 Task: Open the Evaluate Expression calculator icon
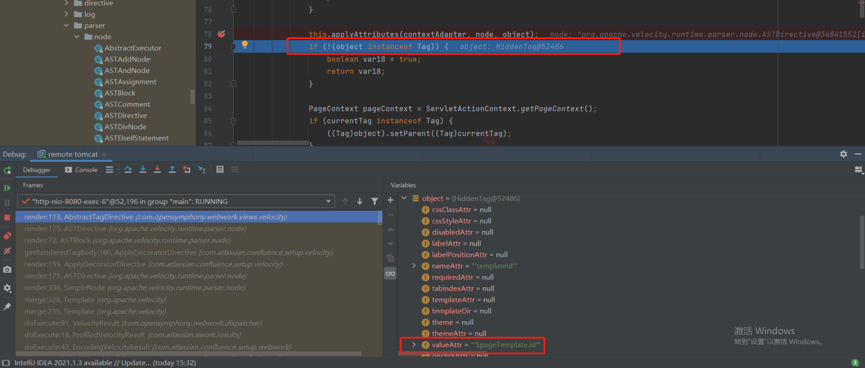click(220, 170)
